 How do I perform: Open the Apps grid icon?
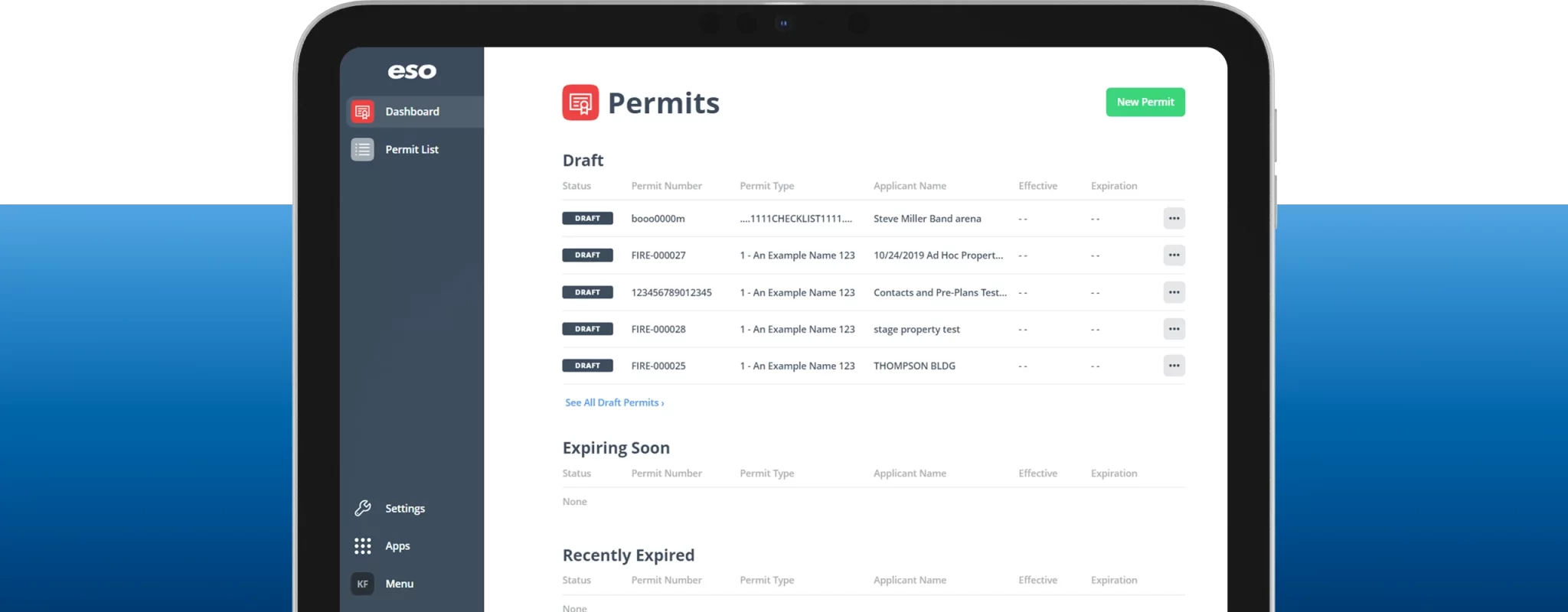pyautogui.click(x=362, y=545)
